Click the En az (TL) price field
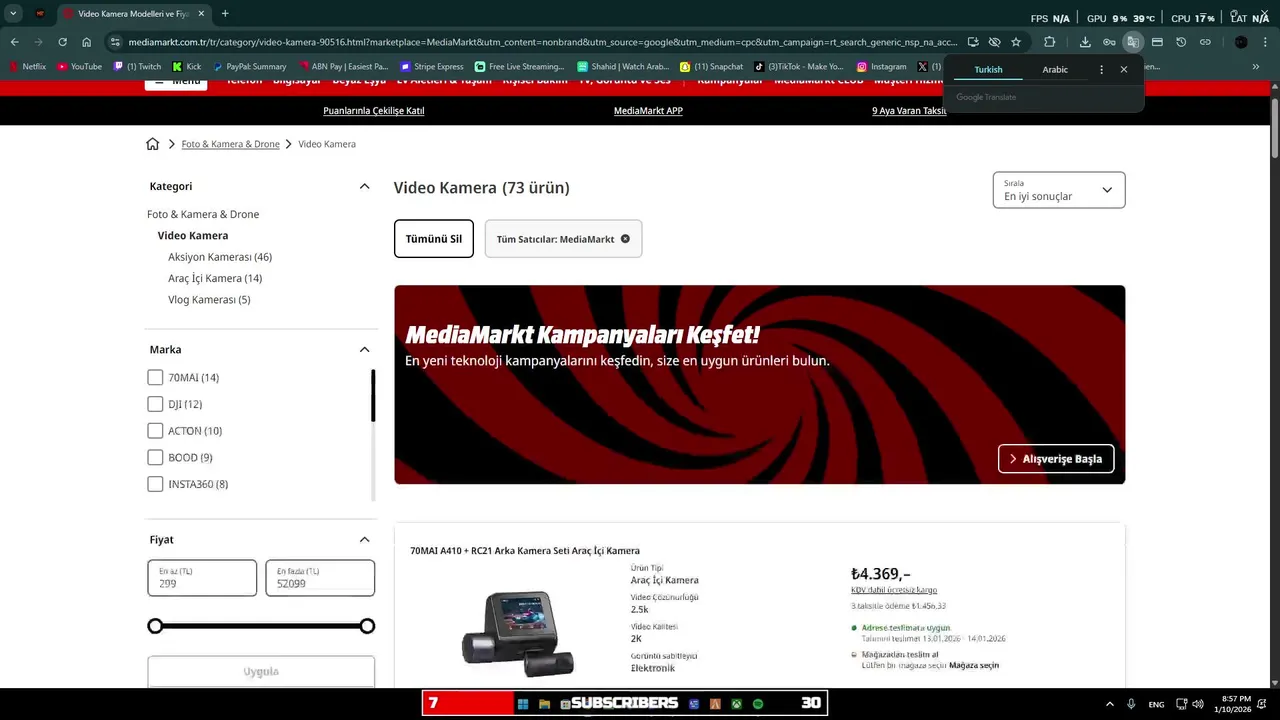Image resolution: width=1280 pixels, height=720 pixels. pyautogui.click(x=202, y=578)
